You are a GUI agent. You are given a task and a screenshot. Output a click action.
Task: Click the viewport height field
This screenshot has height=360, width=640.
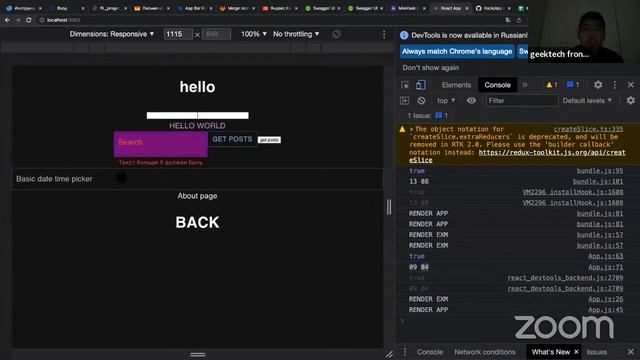pyautogui.click(x=216, y=34)
